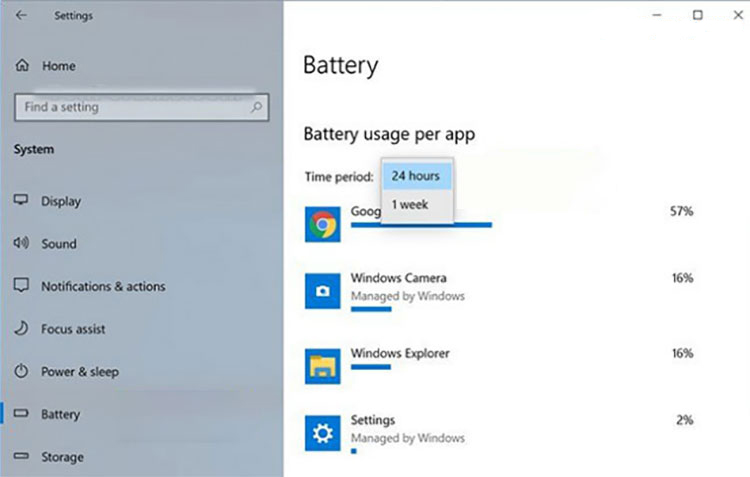Click the Battery usage per app heading
The height and width of the screenshot is (477, 750).
(389, 134)
